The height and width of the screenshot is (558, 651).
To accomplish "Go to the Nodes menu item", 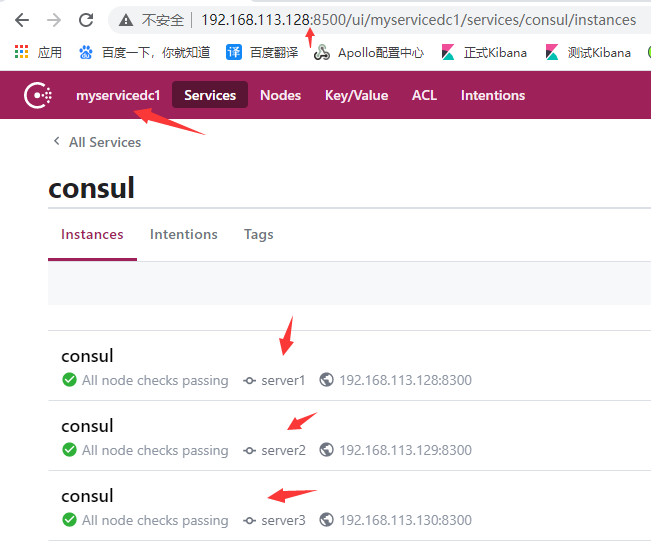I will point(280,95).
